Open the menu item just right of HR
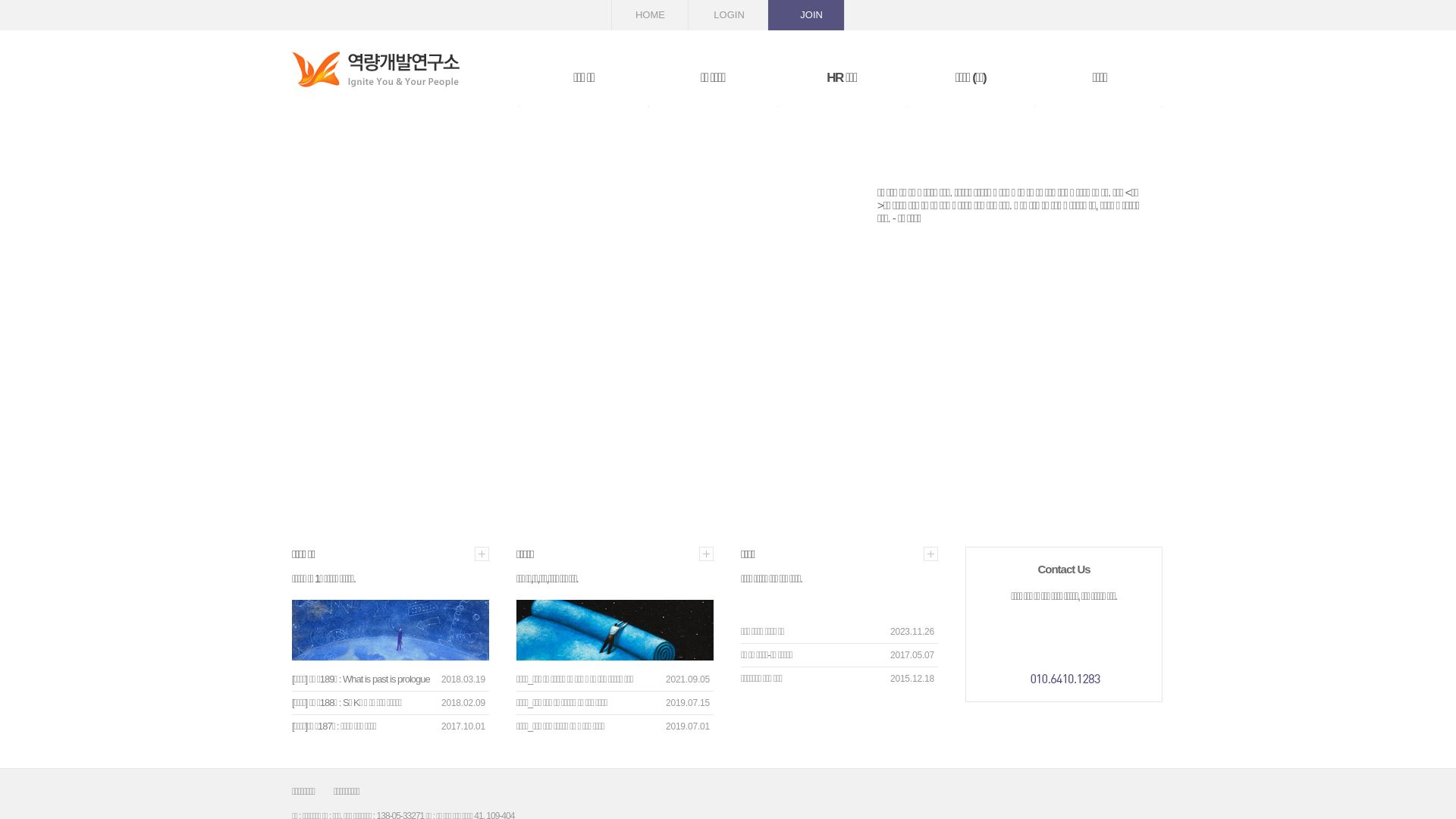The width and height of the screenshot is (1456, 819). [x=971, y=77]
